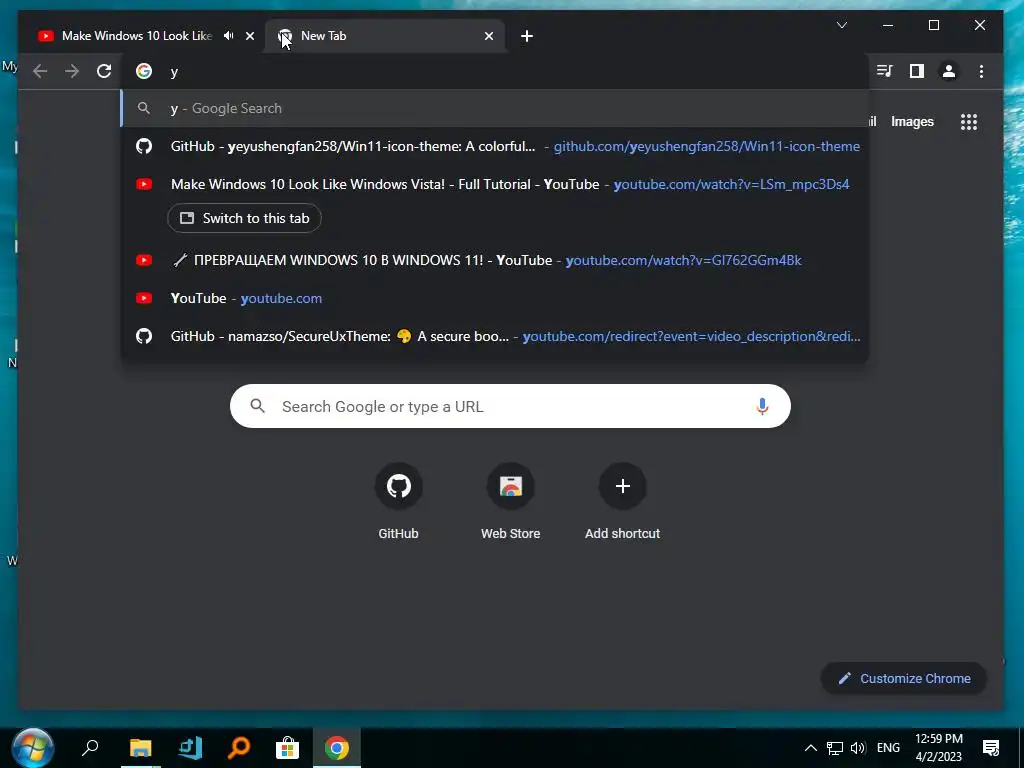Open the Images link
Screen dimensions: 1024x768
912,121
